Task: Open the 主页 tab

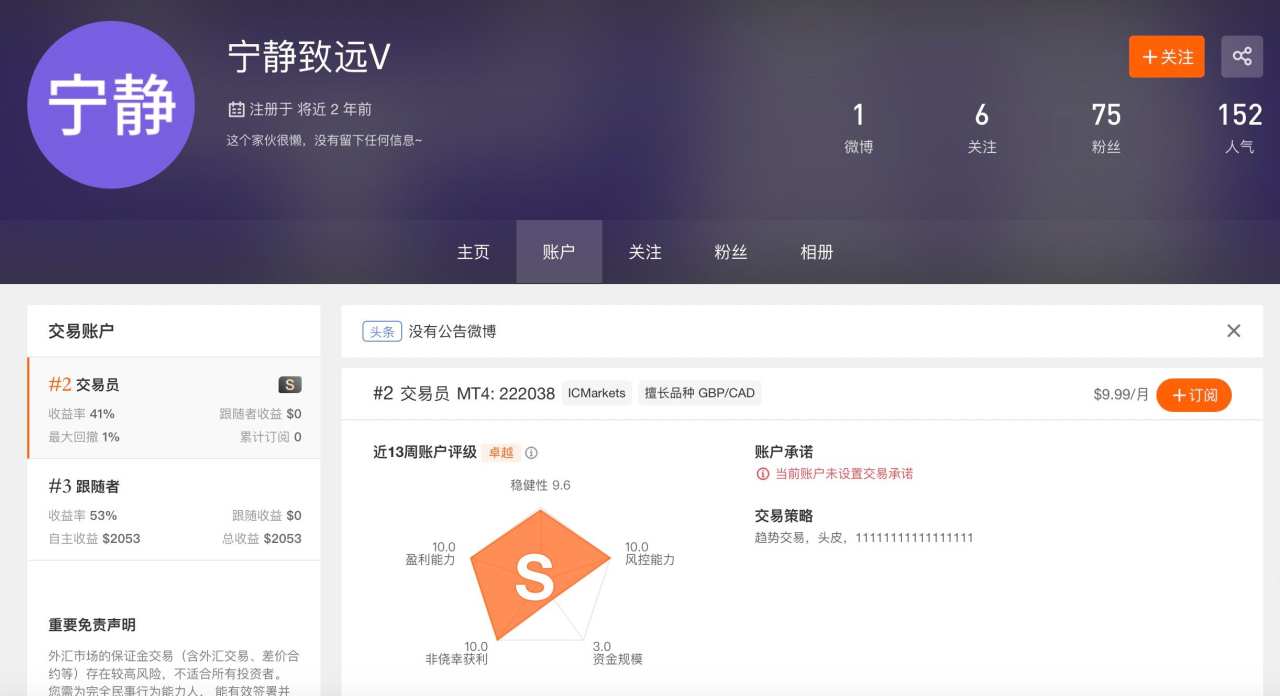Action: 473,252
